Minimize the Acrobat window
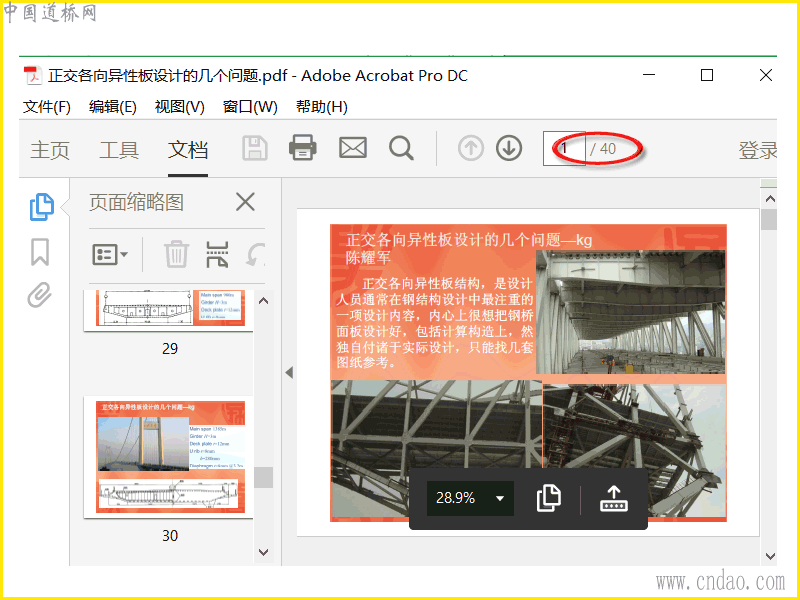 click(649, 74)
